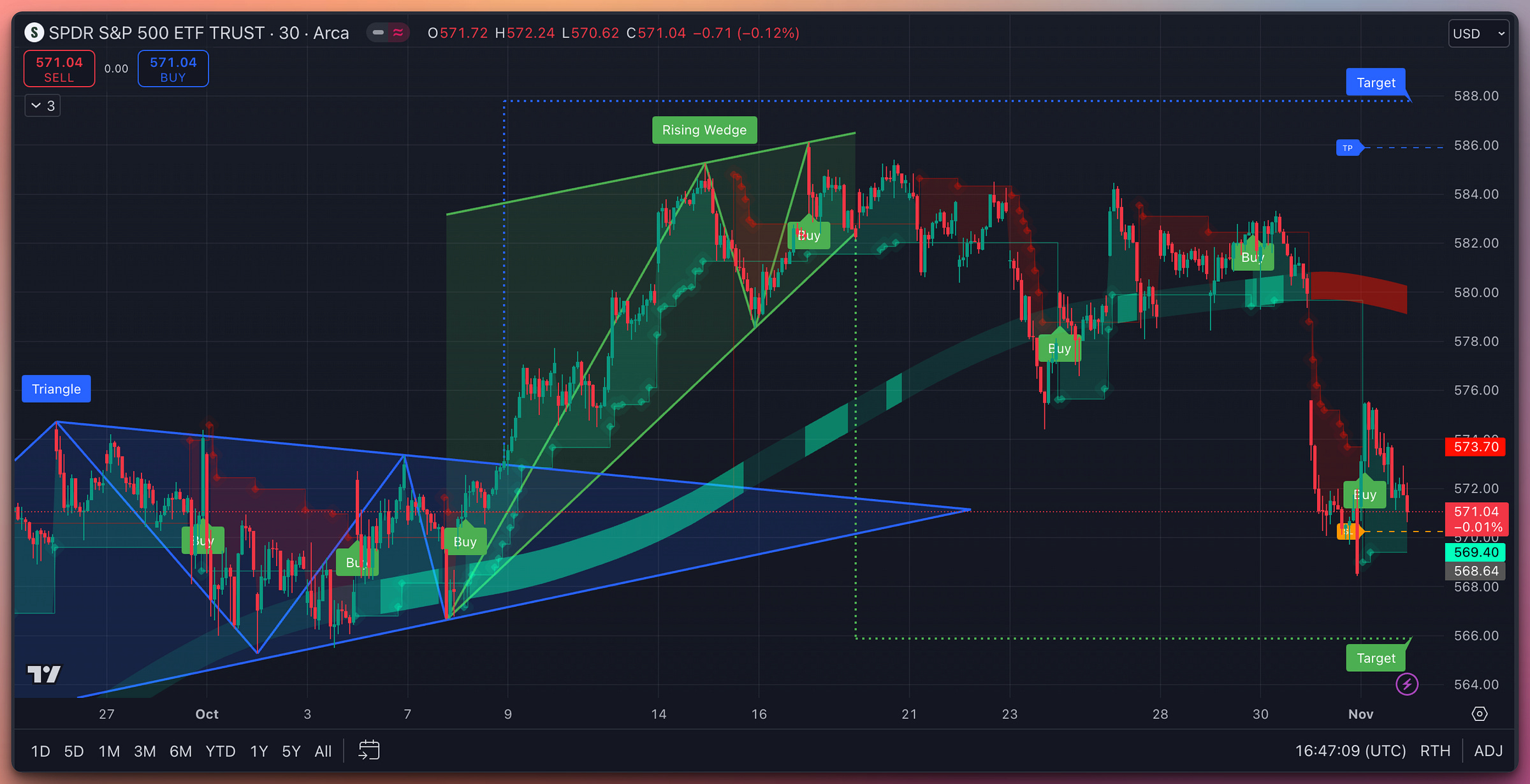Click the orange stop-loss marker near 570.00
Screen dimensions: 1530x784
click(x=1349, y=531)
